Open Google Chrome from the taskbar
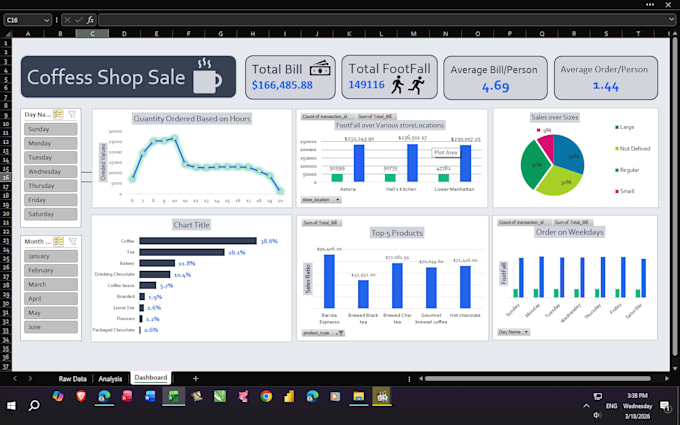The height and width of the screenshot is (425, 680). [x=266, y=396]
